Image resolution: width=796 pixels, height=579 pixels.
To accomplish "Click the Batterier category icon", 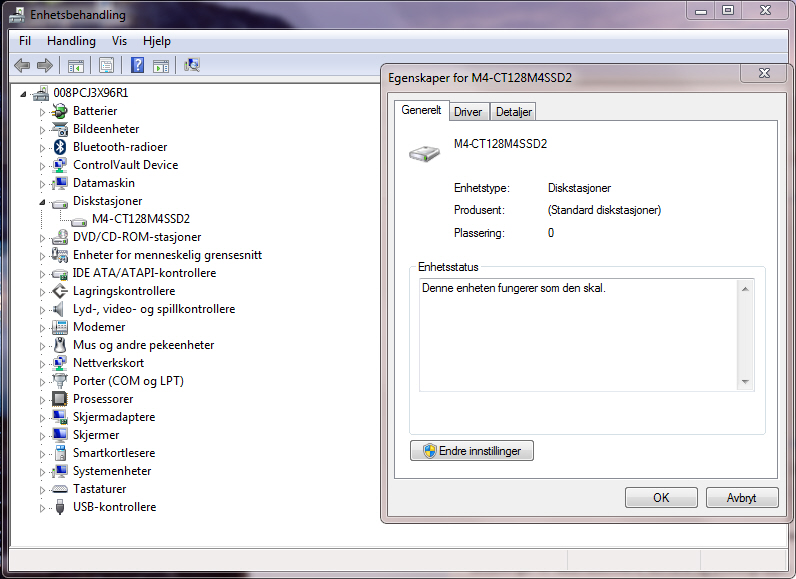I will (59, 111).
